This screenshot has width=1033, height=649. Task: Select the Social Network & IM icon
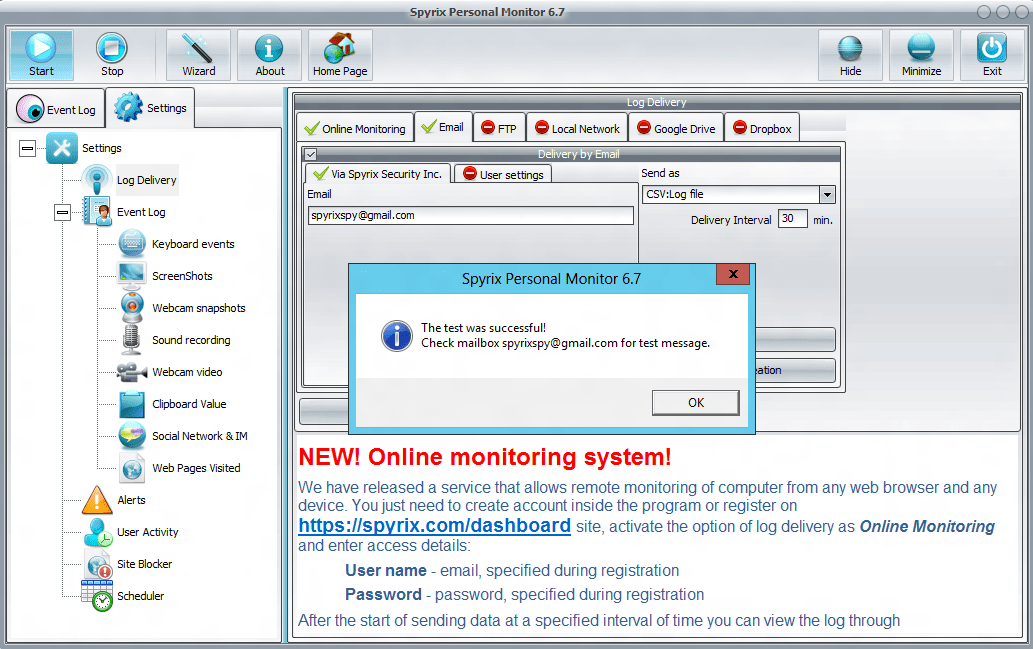coord(132,436)
